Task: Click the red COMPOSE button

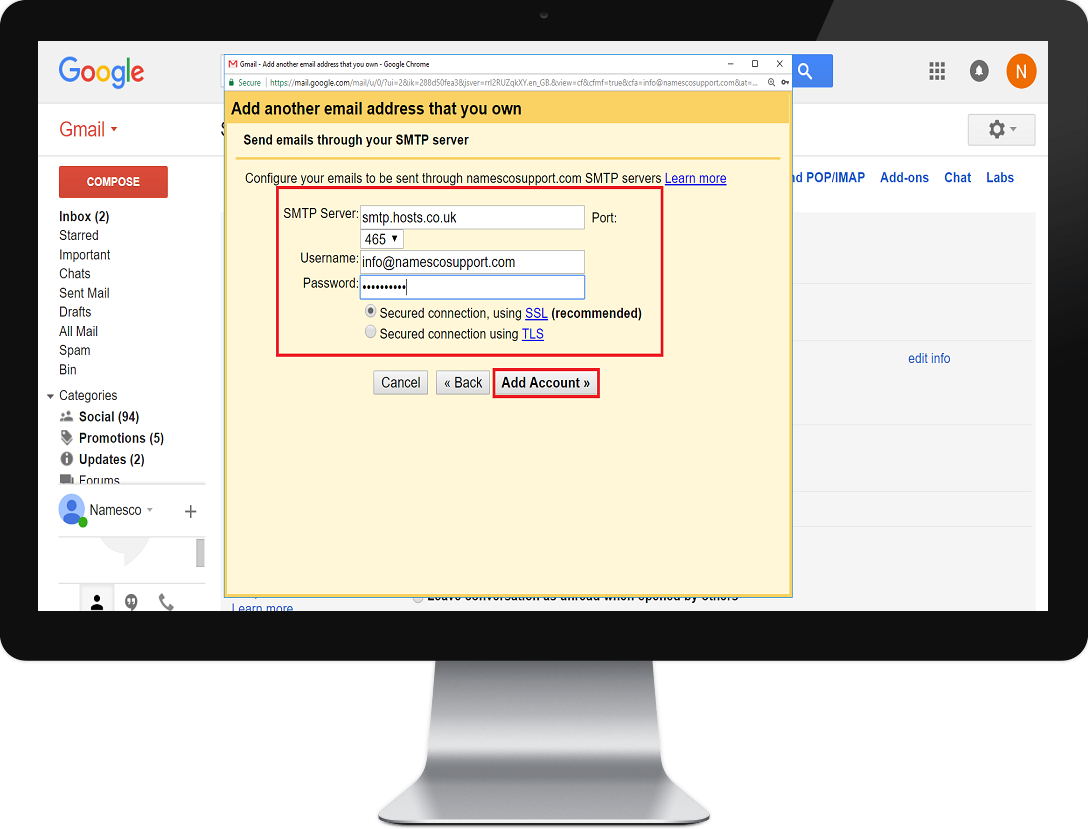Action: click(113, 182)
